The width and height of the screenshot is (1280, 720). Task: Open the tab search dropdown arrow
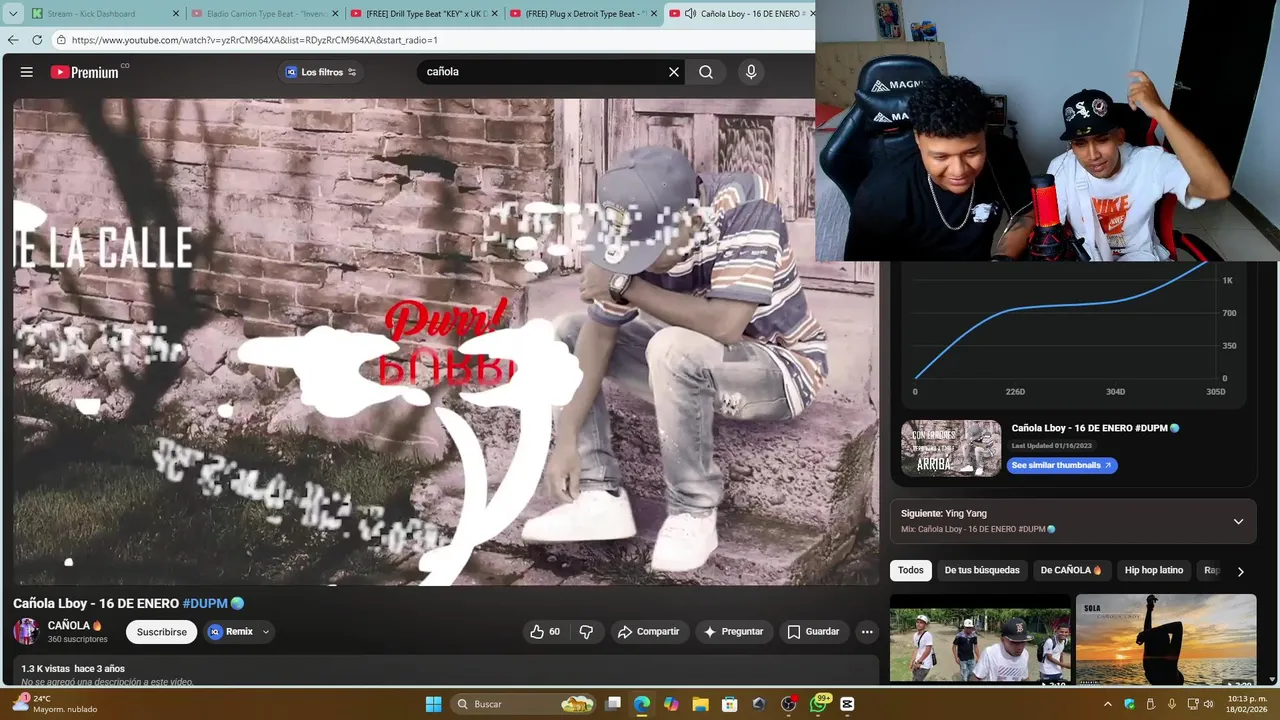[x=13, y=14]
